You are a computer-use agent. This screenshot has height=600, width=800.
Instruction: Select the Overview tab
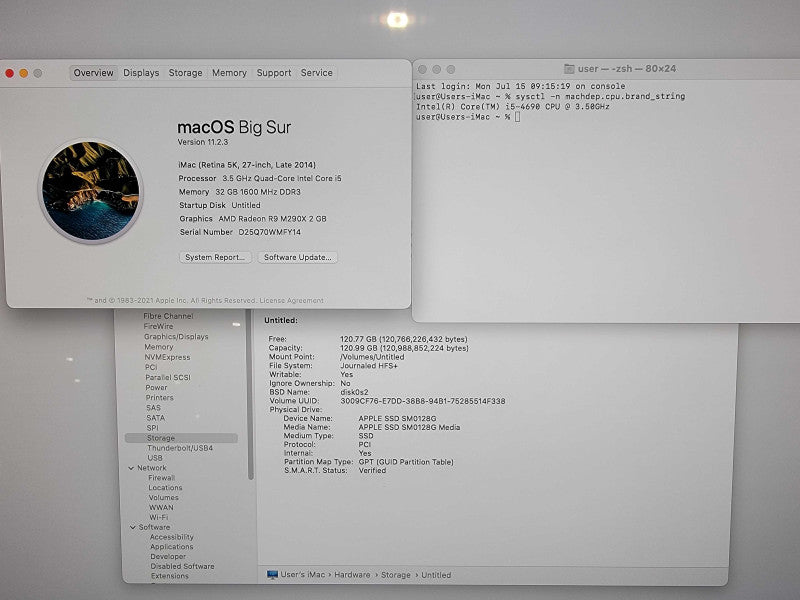pyautogui.click(x=93, y=73)
